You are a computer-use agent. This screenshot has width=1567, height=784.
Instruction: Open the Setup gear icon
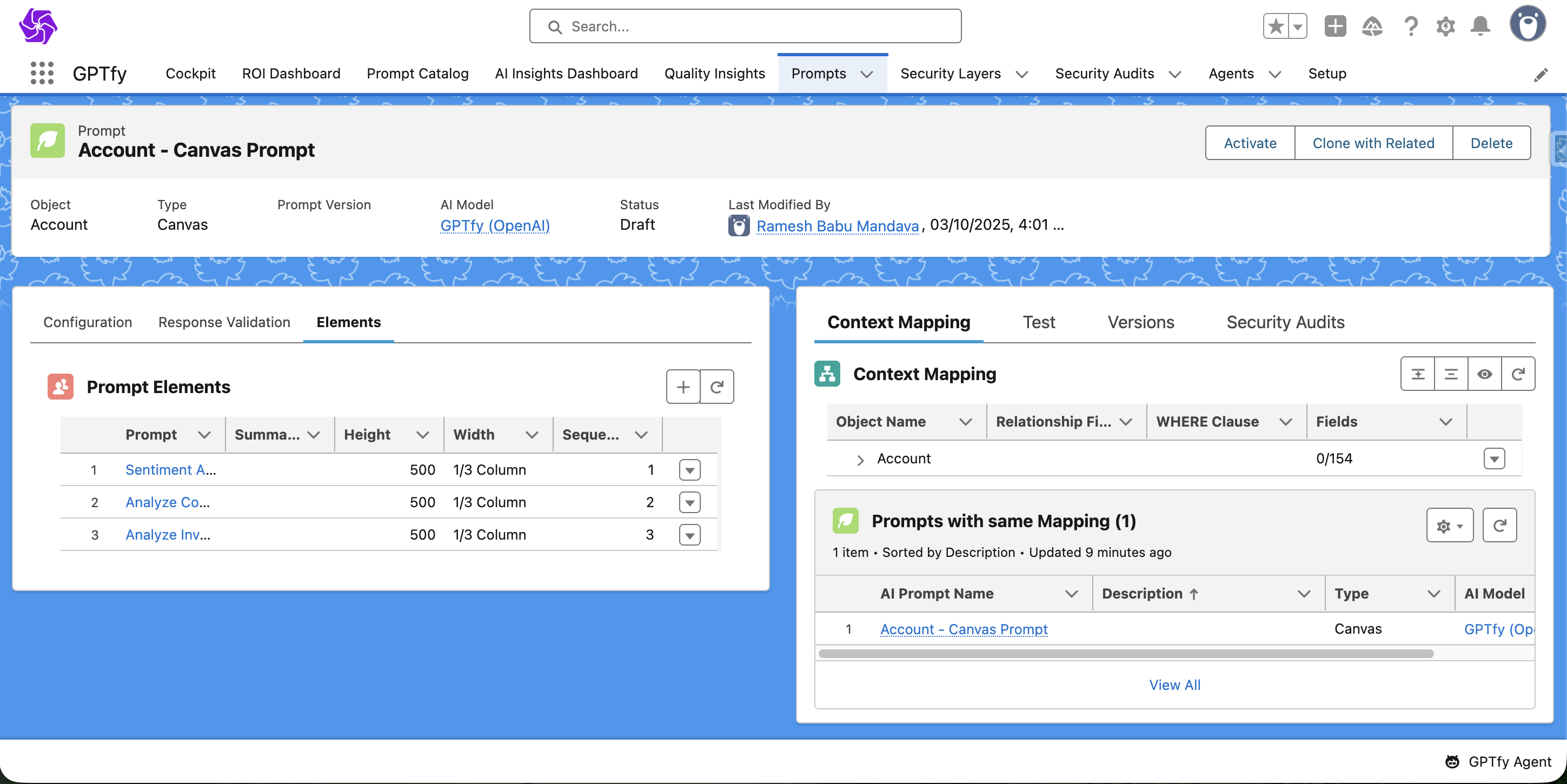[1445, 26]
